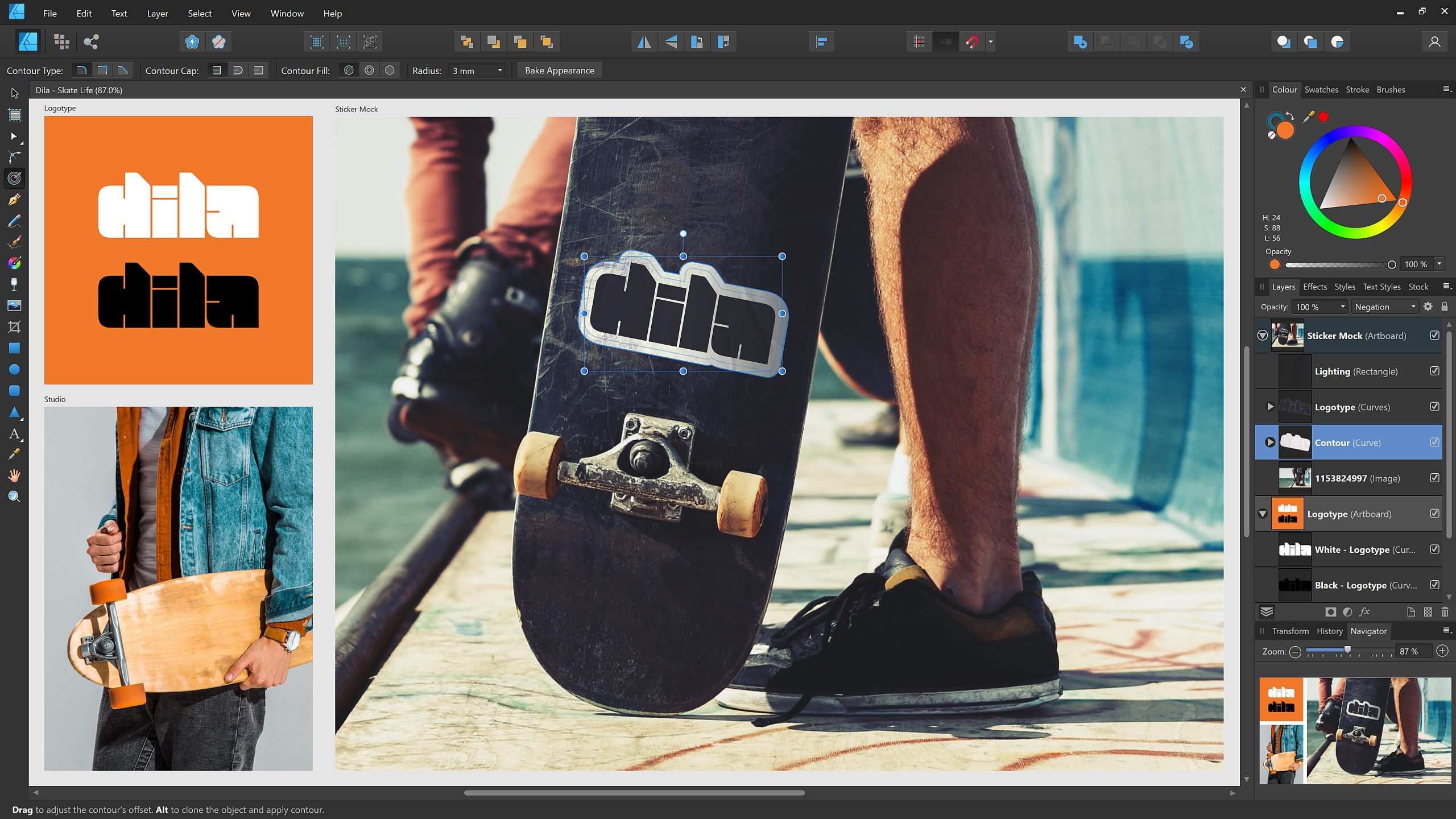Select the Move tool
Image resolution: width=1456 pixels, height=819 pixels.
14,93
